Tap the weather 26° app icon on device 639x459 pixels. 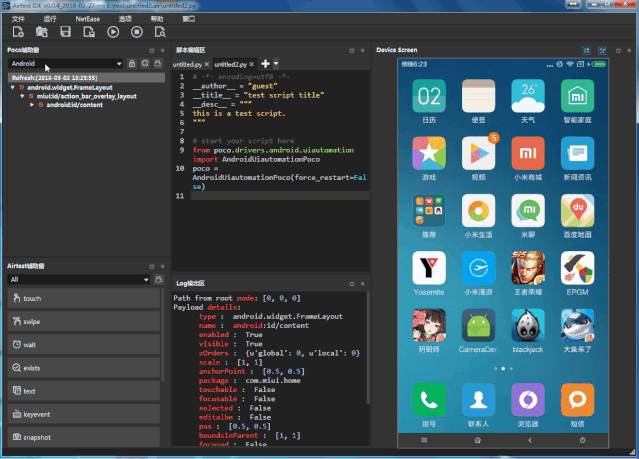(528, 96)
